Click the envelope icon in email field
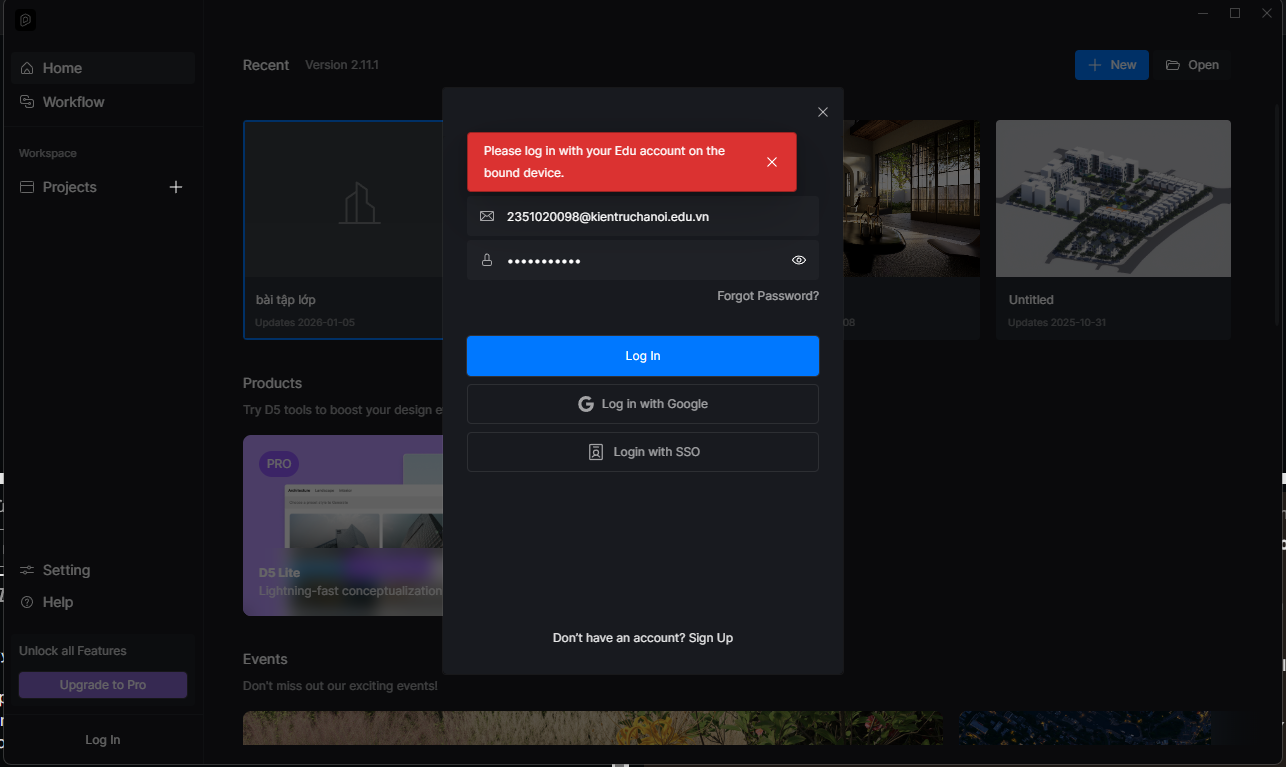The image size is (1286, 767). pyautogui.click(x=487, y=216)
